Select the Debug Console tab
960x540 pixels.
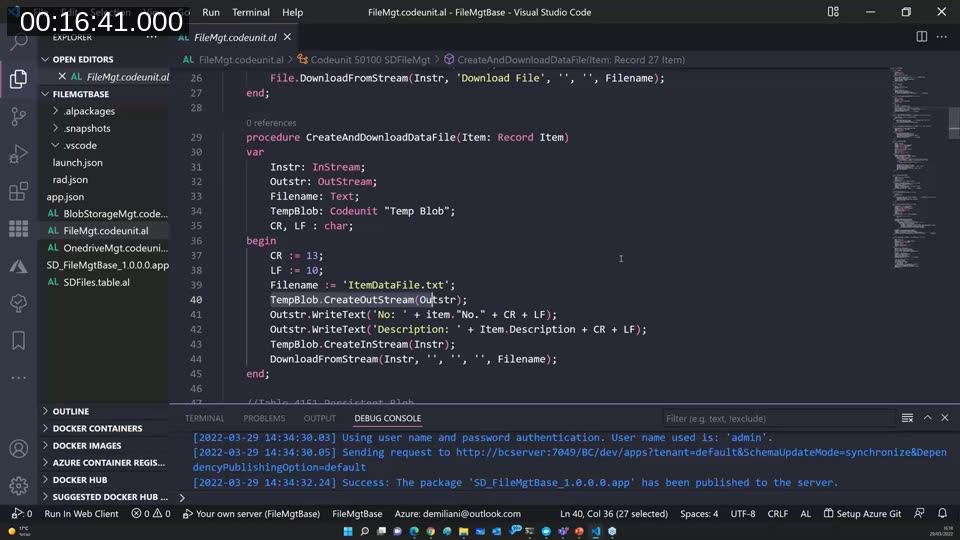pos(388,418)
